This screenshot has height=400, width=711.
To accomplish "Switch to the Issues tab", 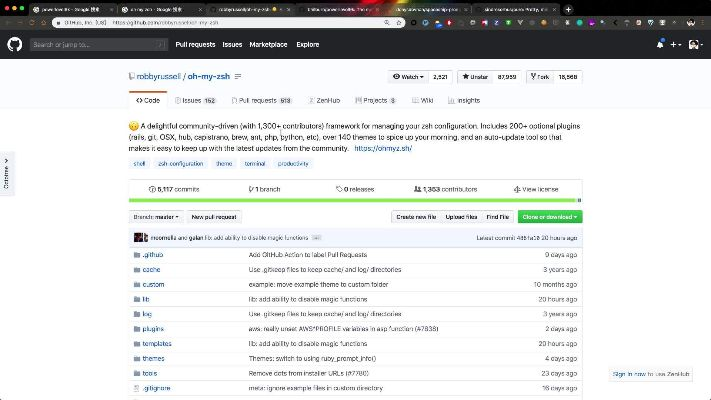I will click(x=193, y=100).
